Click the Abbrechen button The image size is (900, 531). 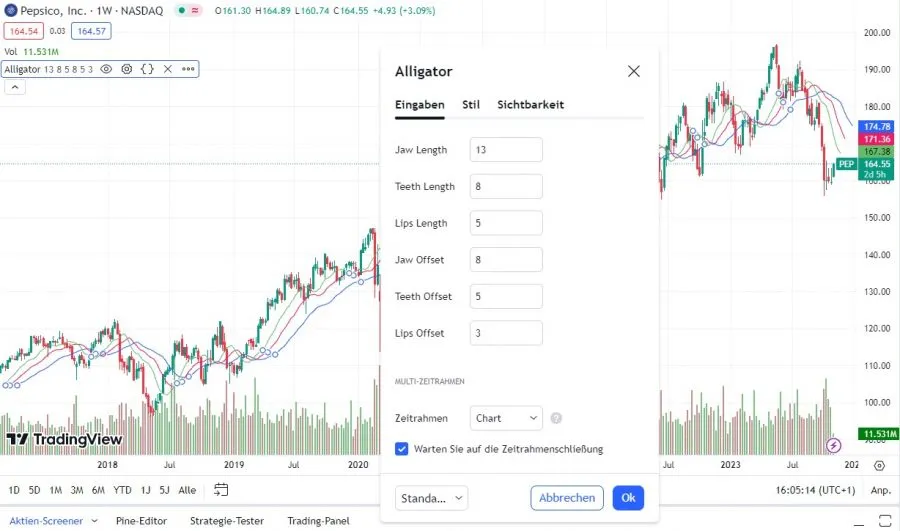click(567, 498)
